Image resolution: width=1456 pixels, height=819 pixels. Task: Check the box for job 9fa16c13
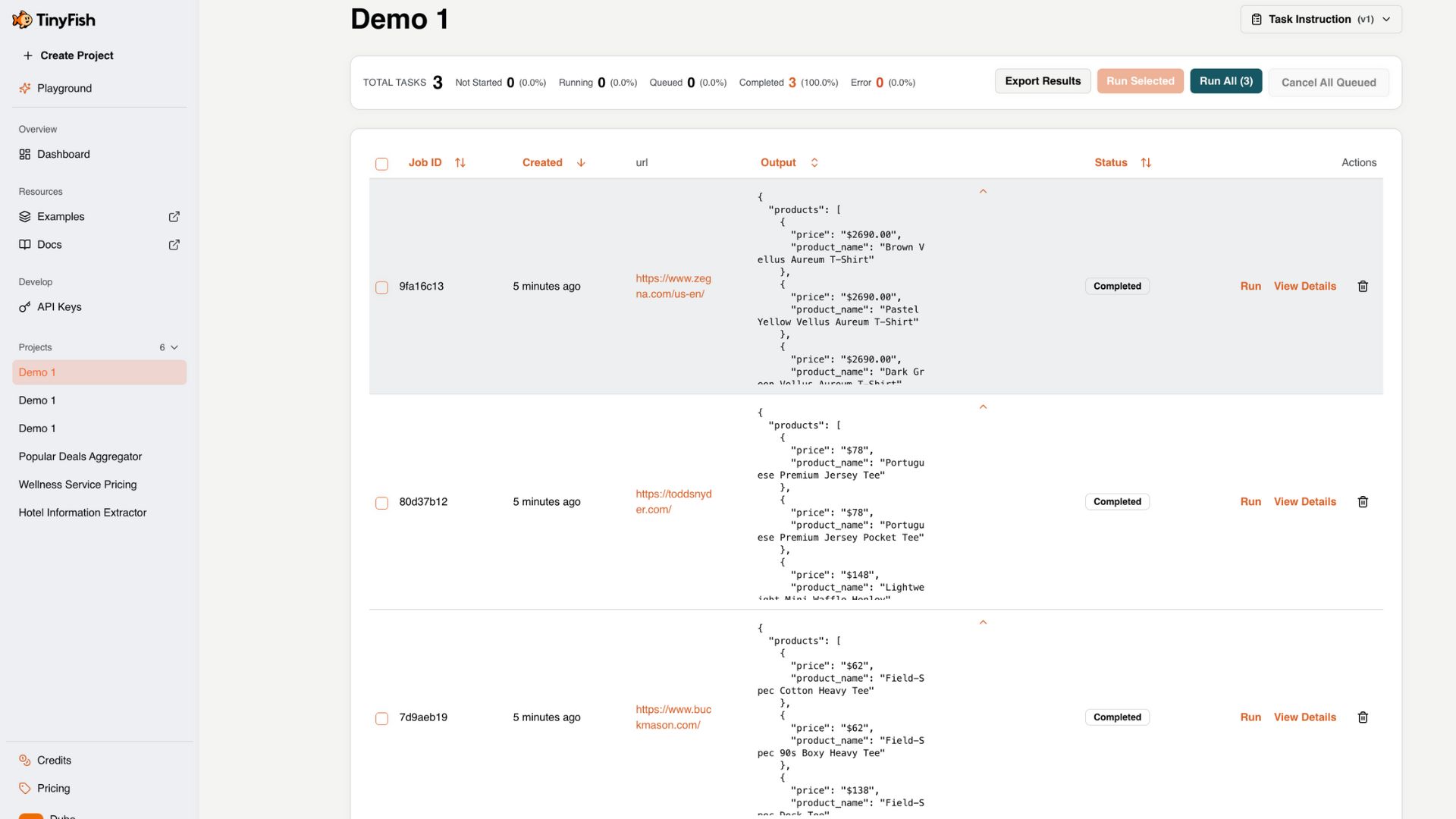click(x=381, y=287)
